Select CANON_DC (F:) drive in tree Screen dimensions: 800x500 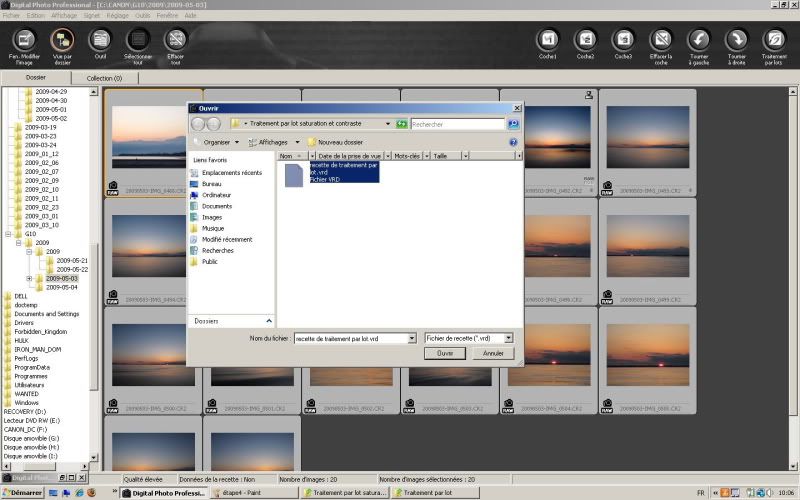[25, 430]
